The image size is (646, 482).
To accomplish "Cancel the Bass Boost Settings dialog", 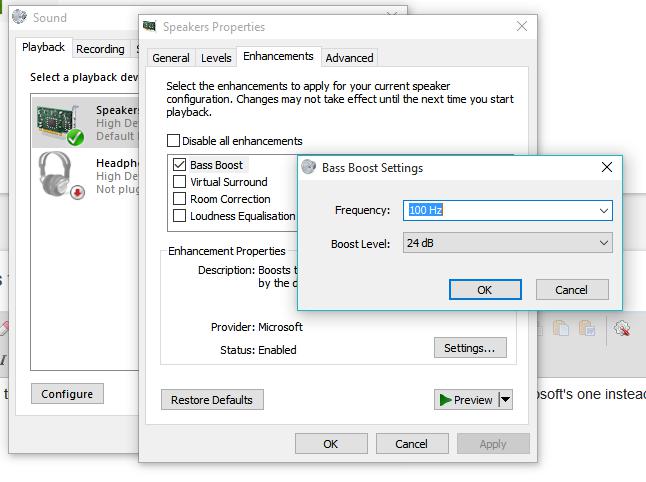I will tap(572, 290).
